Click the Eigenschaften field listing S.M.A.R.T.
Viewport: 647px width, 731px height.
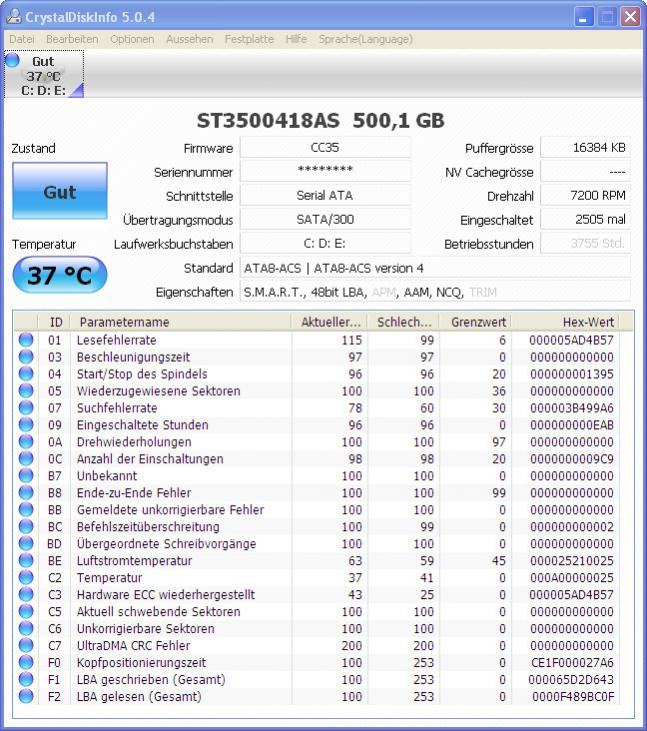[x=435, y=292]
